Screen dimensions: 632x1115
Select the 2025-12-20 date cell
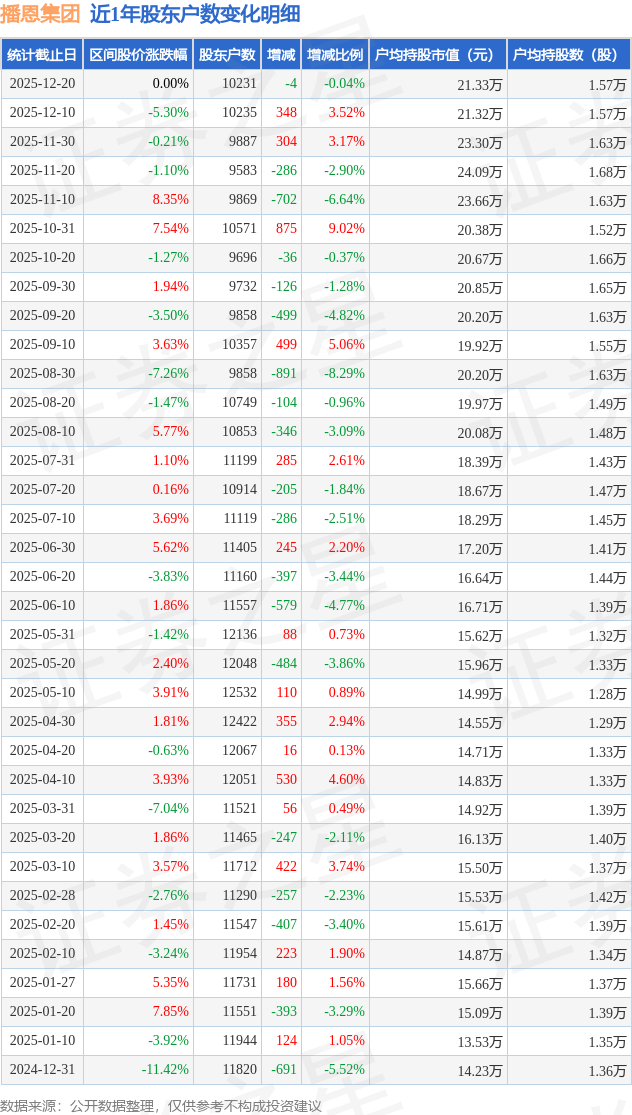click(42, 84)
